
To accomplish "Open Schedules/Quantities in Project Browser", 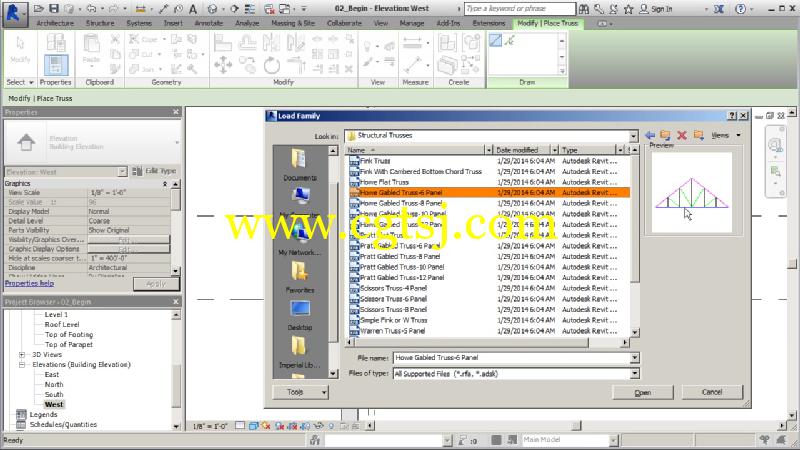I will [x=63, y=424].
